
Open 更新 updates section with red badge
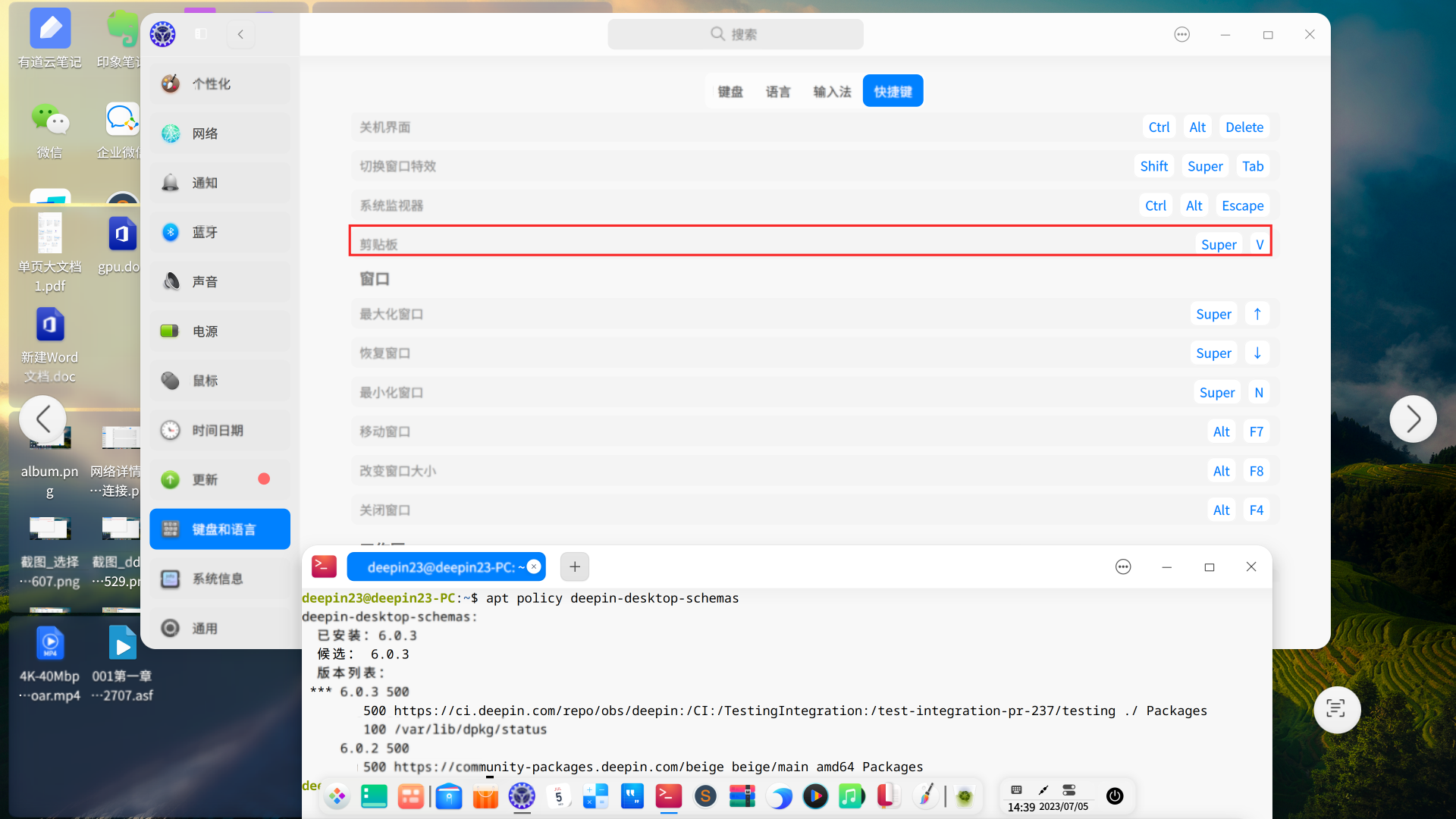coord(203,479)
